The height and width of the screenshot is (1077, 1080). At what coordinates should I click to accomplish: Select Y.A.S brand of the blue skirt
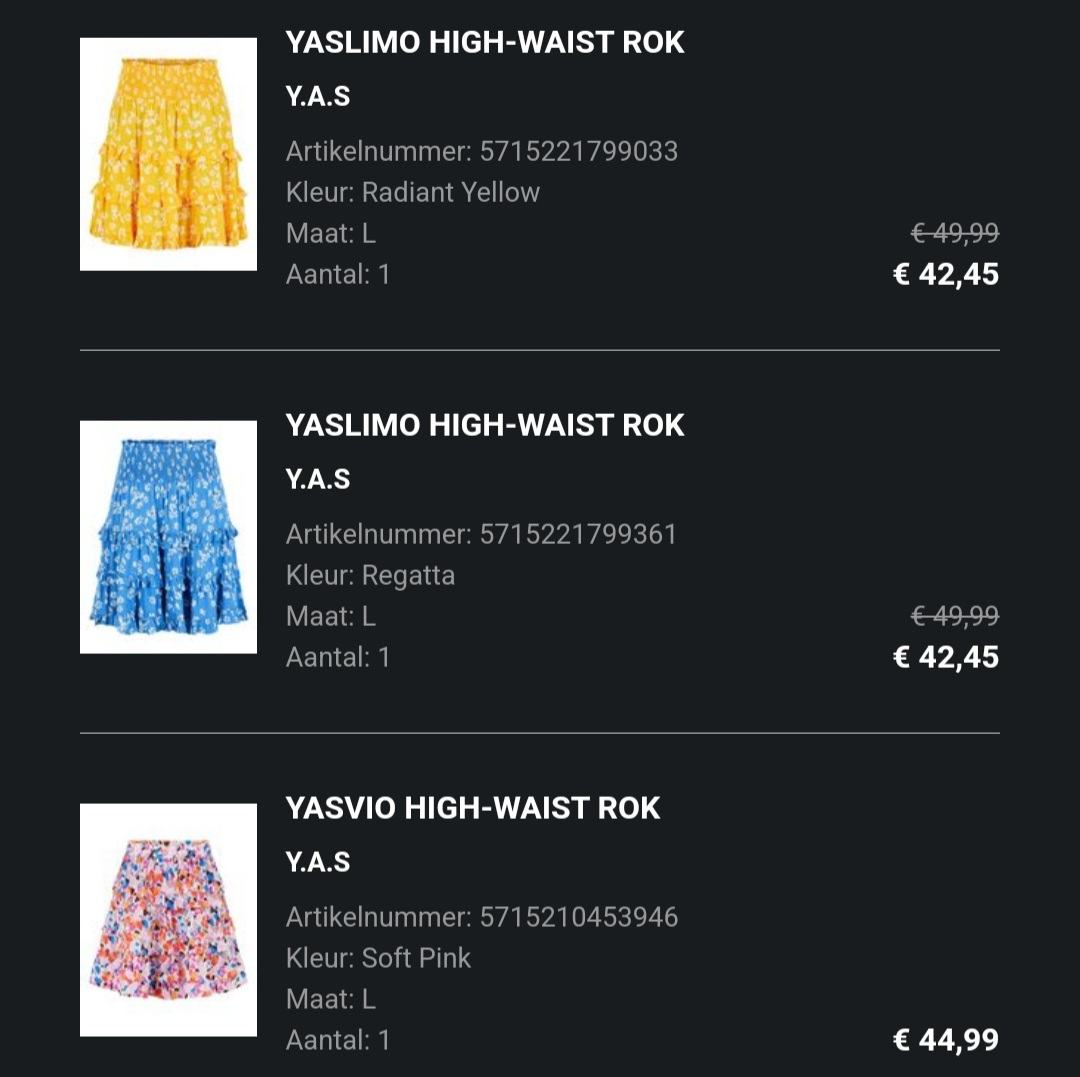pyautogui.click(x=318, y=479)
